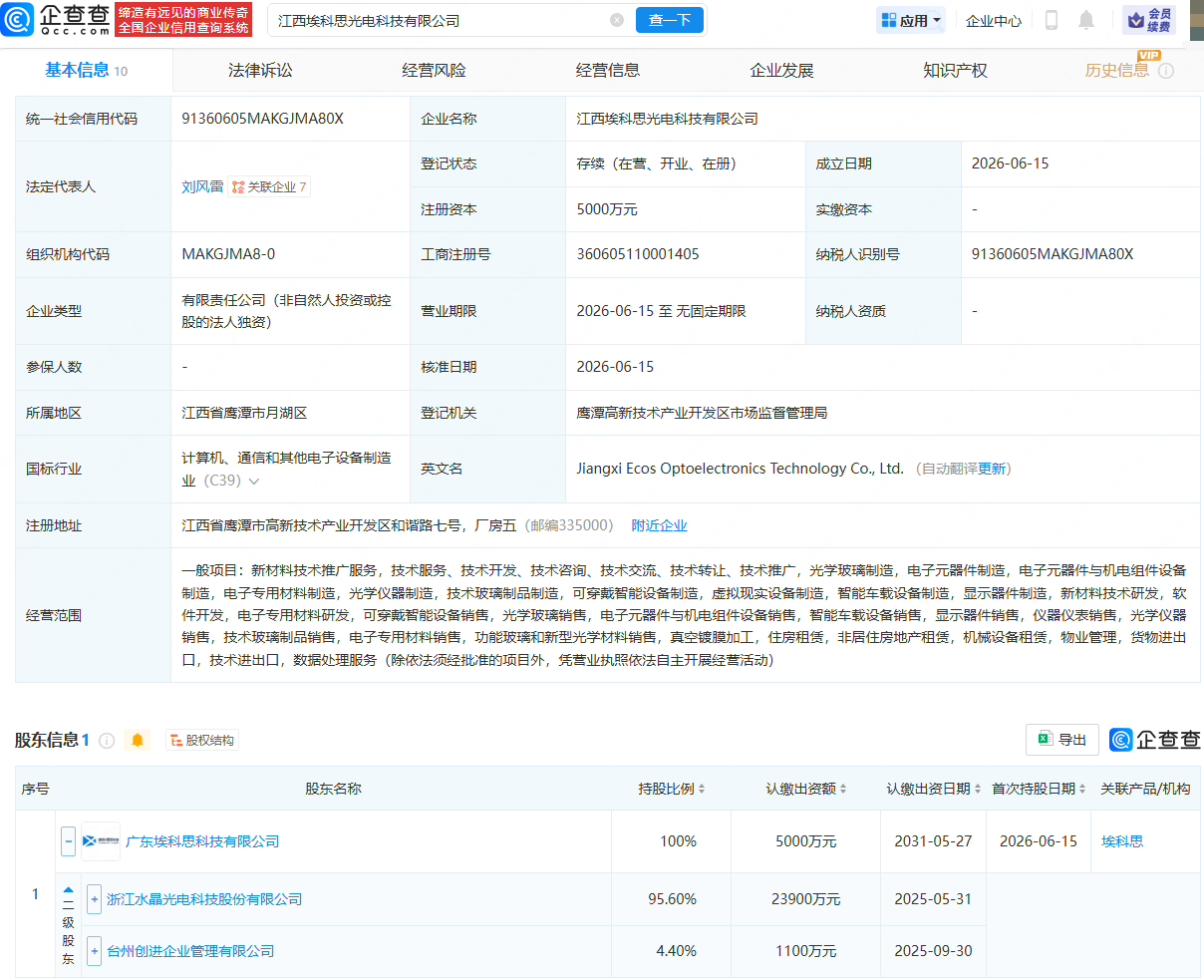
Task: Select the taxpayer ID under 纳税人识别号
Action: click(1053, 254)
